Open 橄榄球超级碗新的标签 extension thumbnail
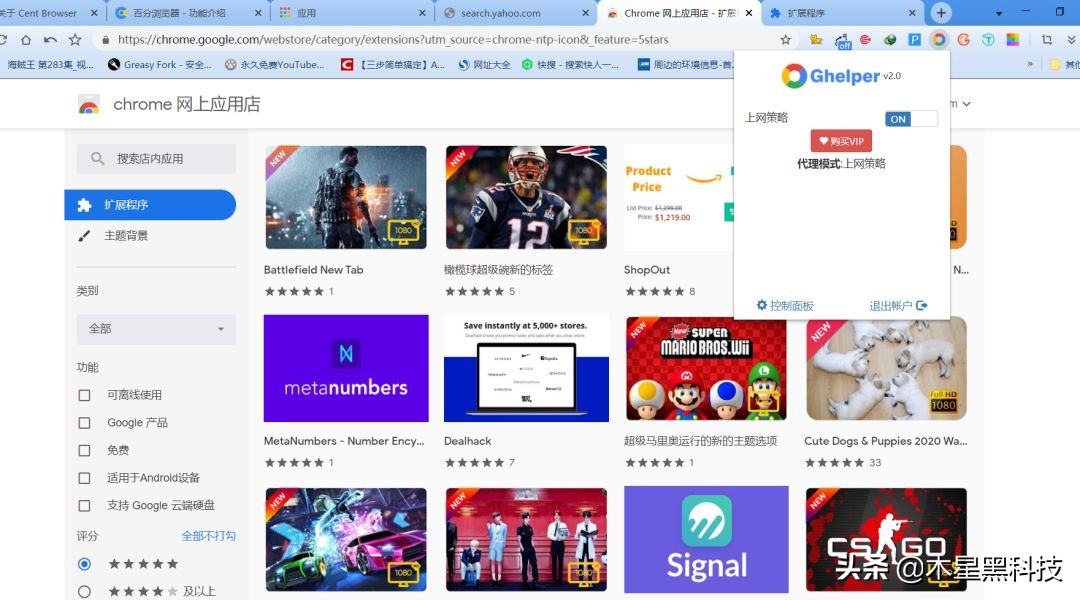The image size is (1080, 600). click(x=526, y=197)
